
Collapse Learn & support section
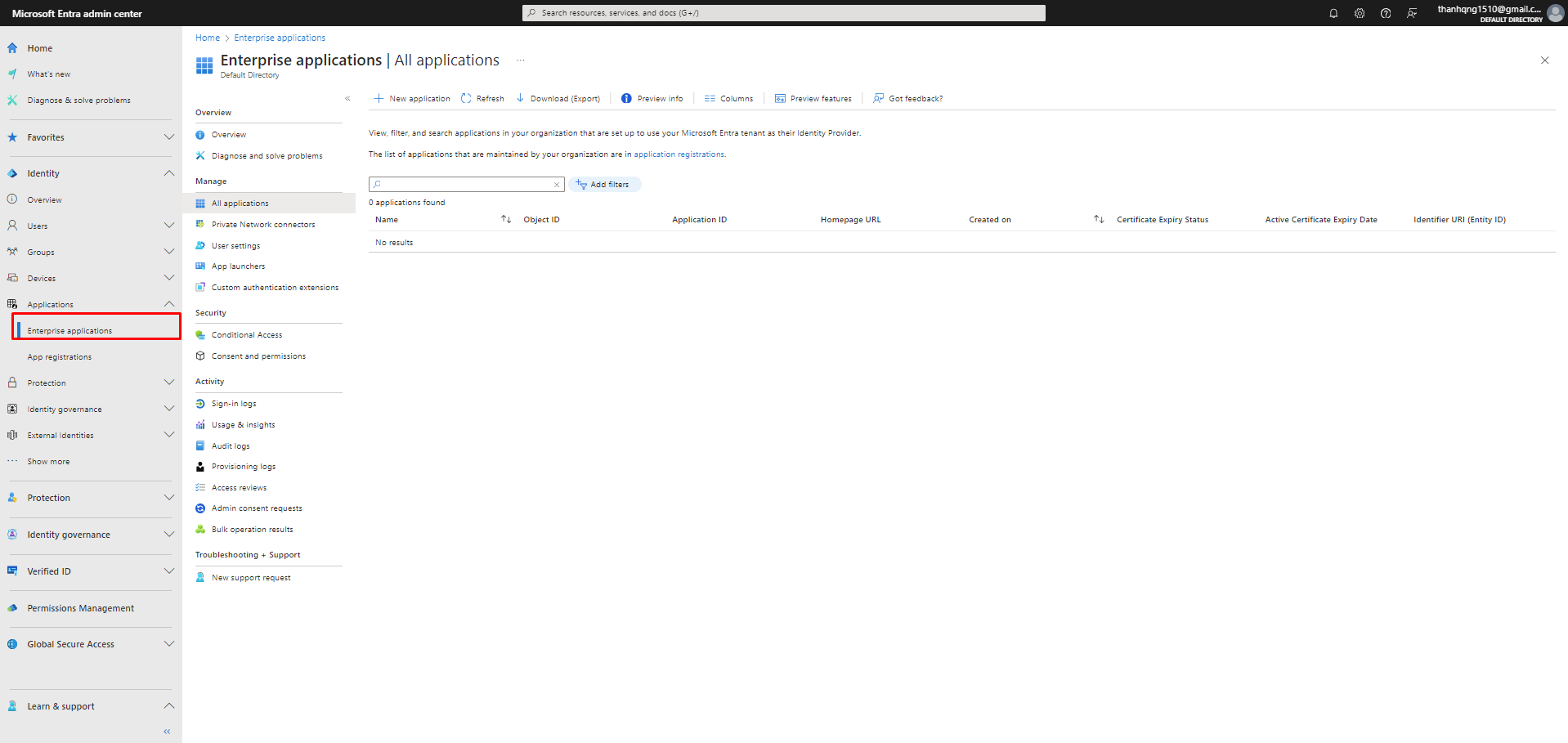click(x=169, y=706)
